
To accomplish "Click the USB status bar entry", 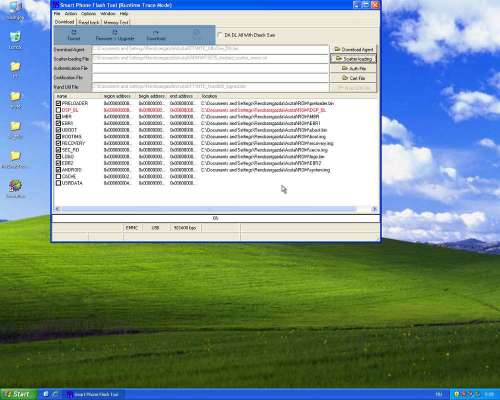I will [155, 228].
